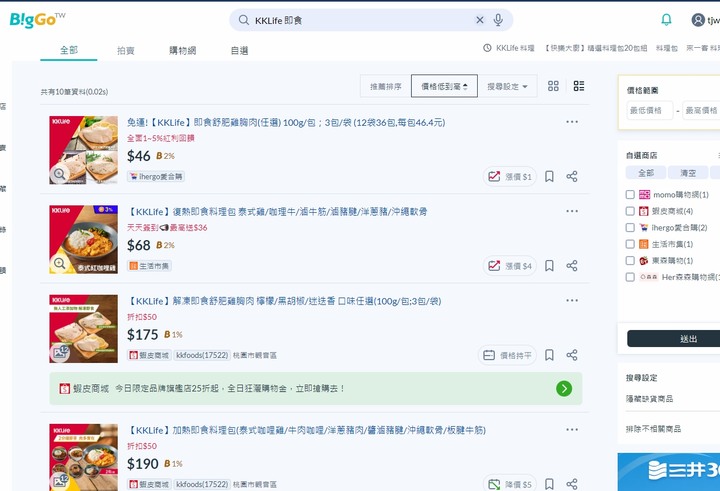The height and width of the screenshot is (491, 720).
Task: Open the Shopee 今日限定品牌旗艦店 banner text
Action: (230, 389)
